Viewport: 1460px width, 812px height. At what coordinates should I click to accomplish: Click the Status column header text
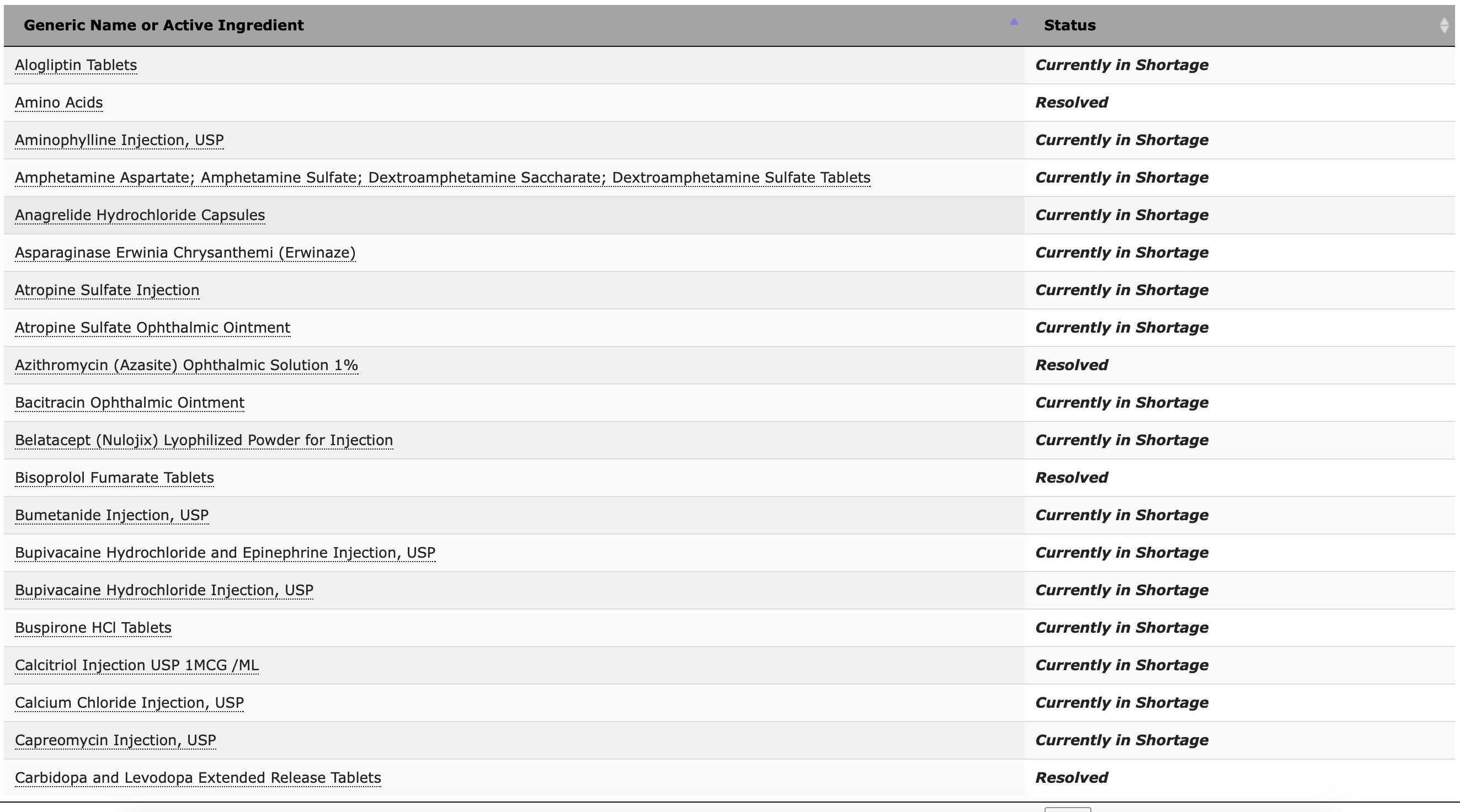pos(1069,25)
